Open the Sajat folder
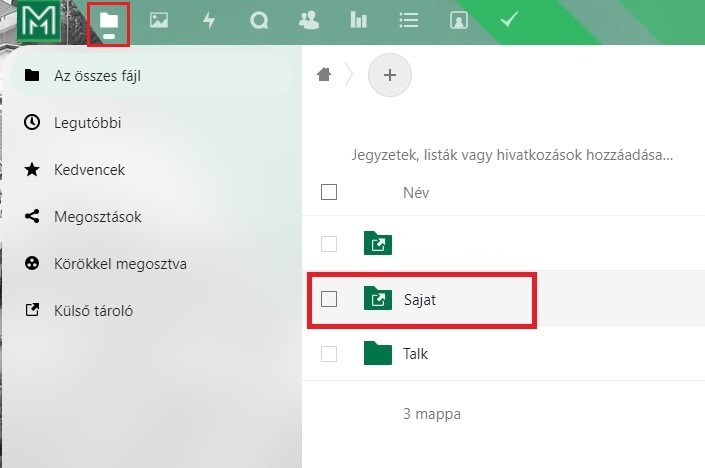The width and height of the screenshot is (705, 468). point(422,298)
